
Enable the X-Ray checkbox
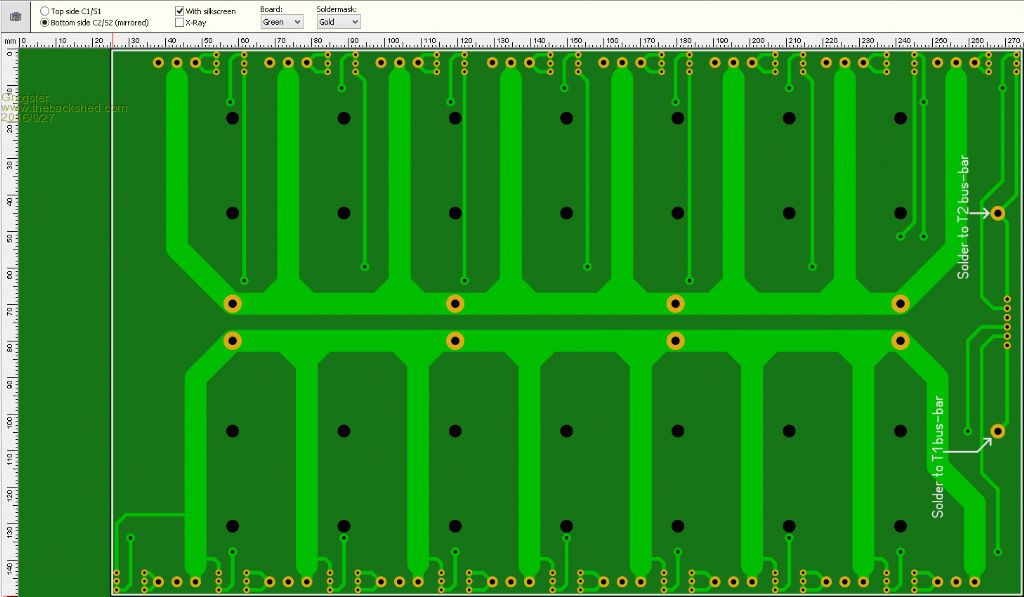[x=180, y=21]
